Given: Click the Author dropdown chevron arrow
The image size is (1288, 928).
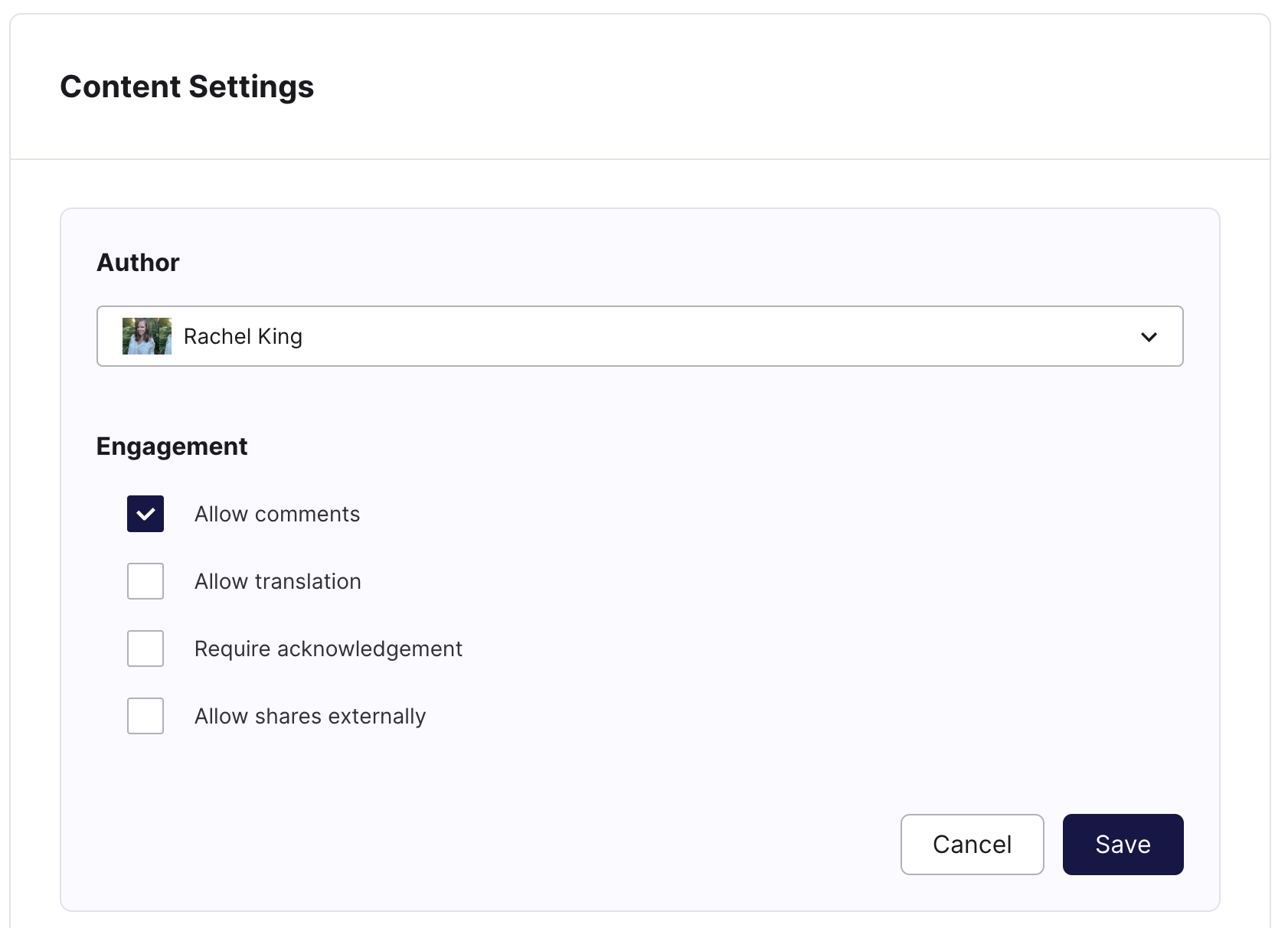Looking at the screenshot, I should [1149, 337].
